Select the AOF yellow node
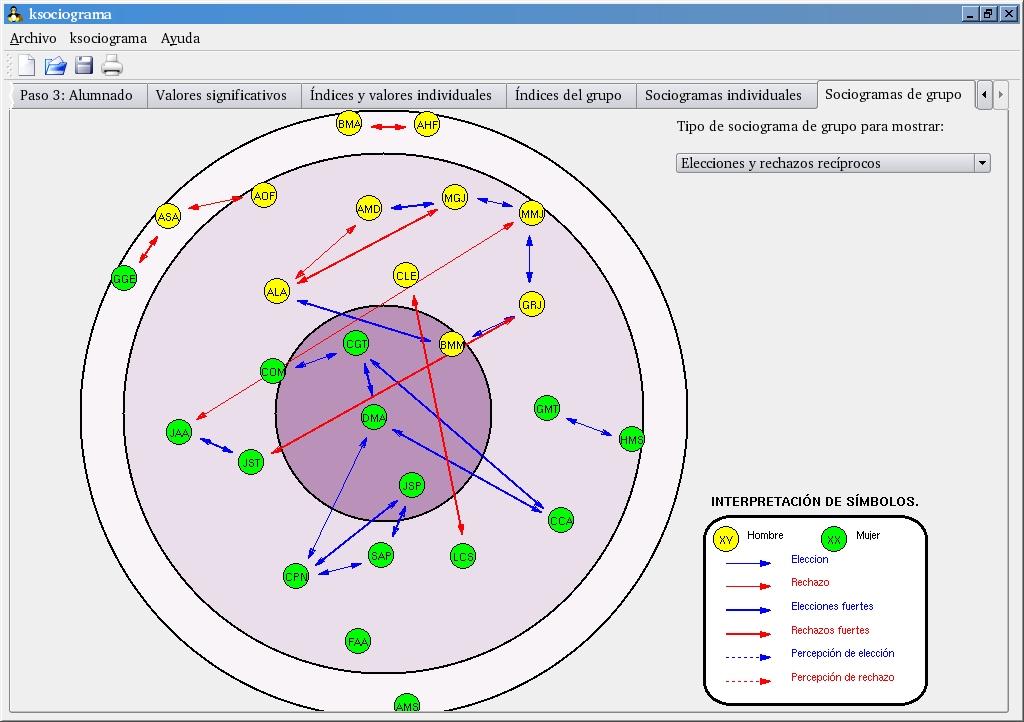The height and width of the screenshot is (722, 1024). click(264, 195)
